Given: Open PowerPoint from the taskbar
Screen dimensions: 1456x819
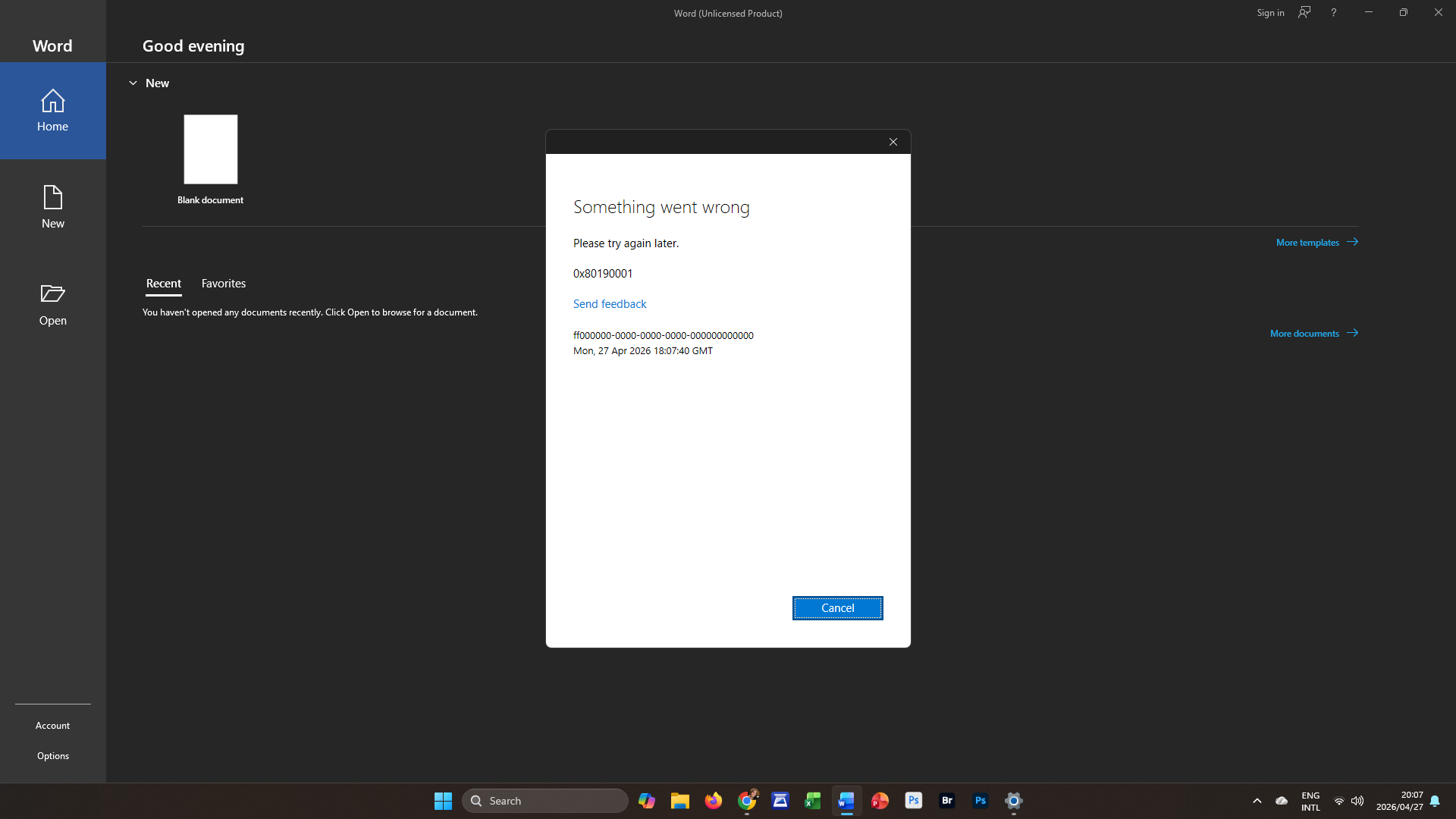Looking at the screenshot, I should pyautogui.click(x=880, y=801).
